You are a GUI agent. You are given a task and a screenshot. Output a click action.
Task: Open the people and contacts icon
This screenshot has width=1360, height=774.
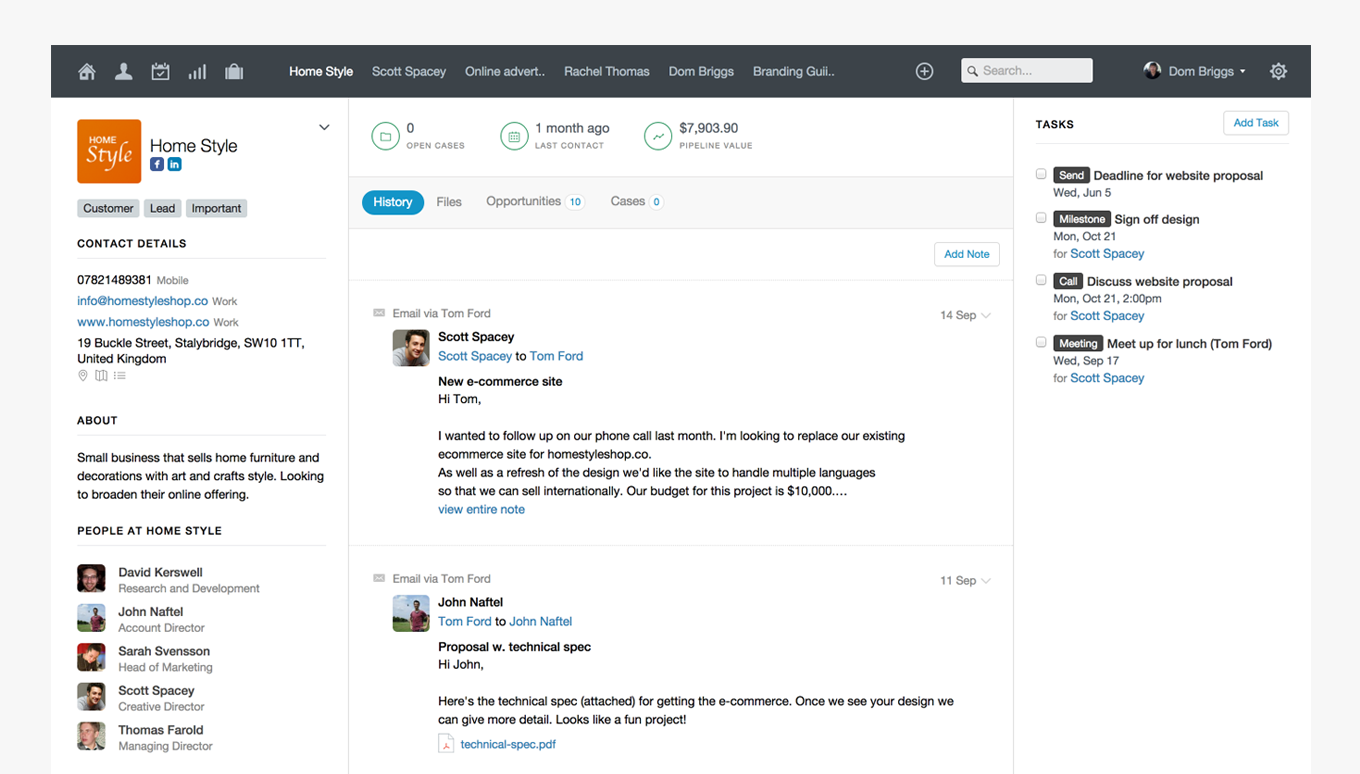coord(123,71)
